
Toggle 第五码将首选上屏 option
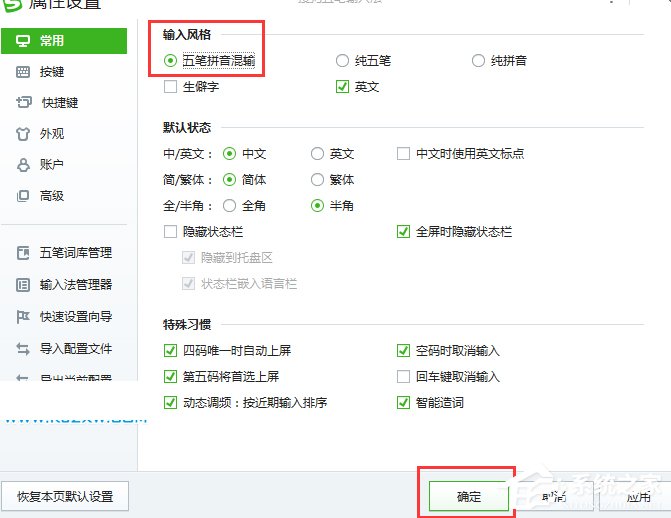170,377
